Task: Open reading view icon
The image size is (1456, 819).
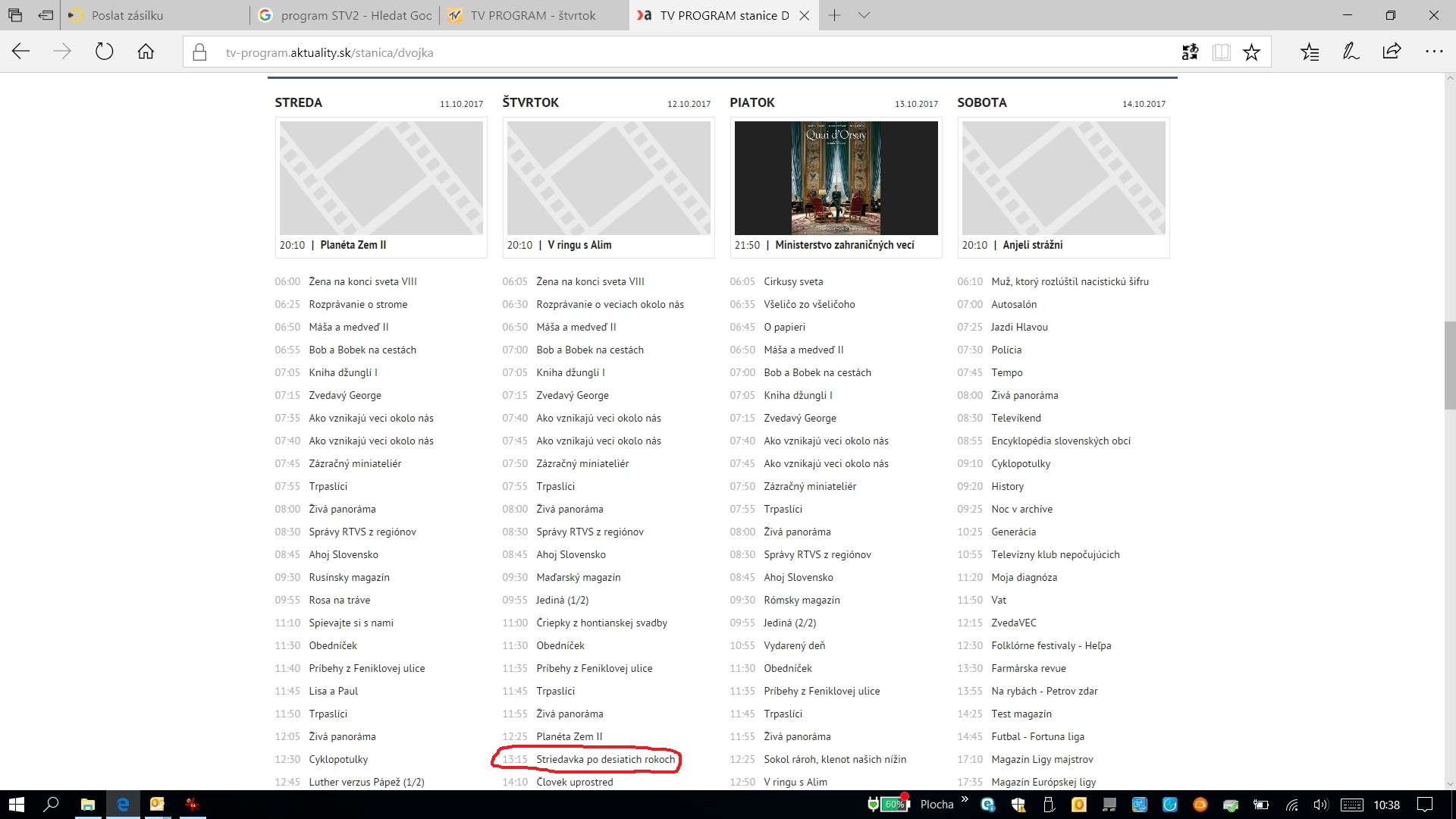Action: pyautogui.click(x=1221, y=52)
